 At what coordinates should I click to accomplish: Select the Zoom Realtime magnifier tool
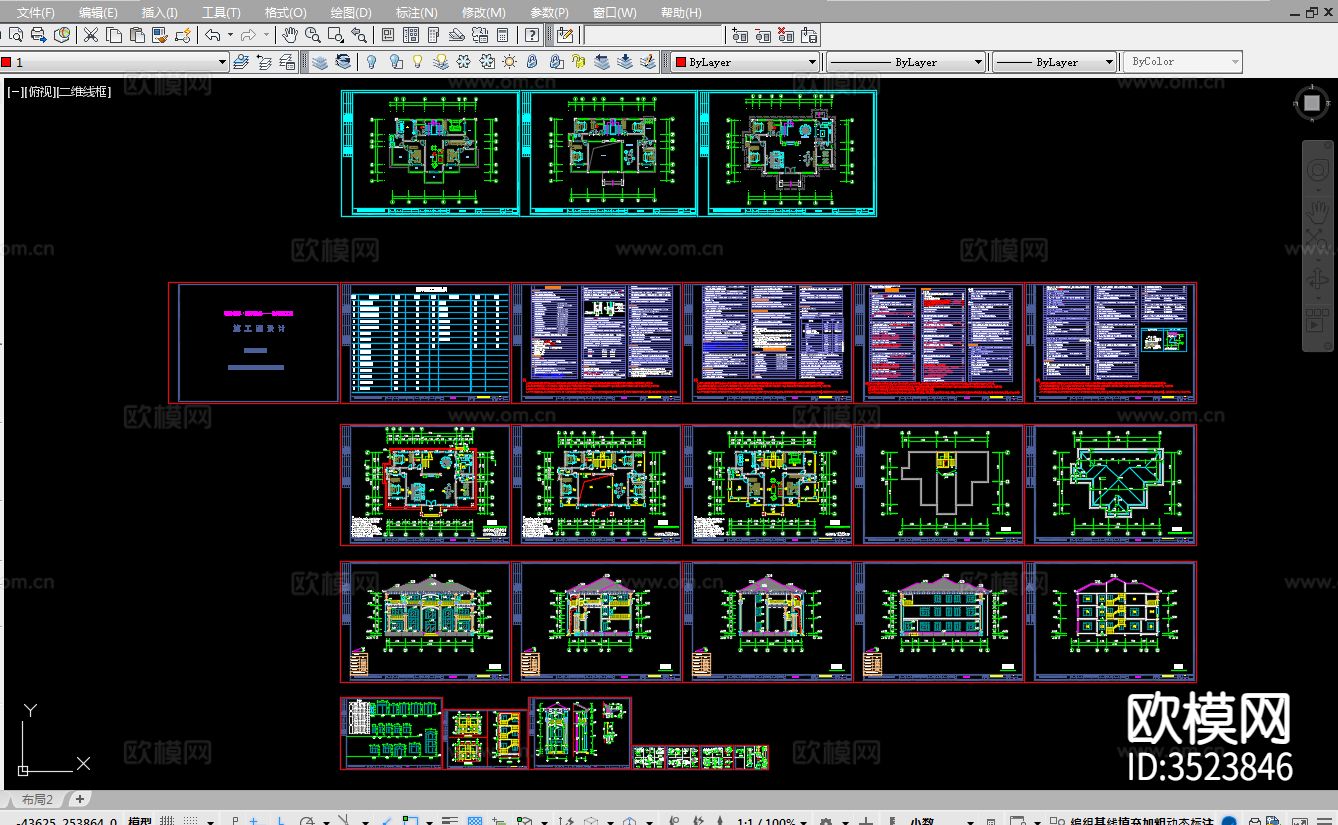(x=313, y=35)
